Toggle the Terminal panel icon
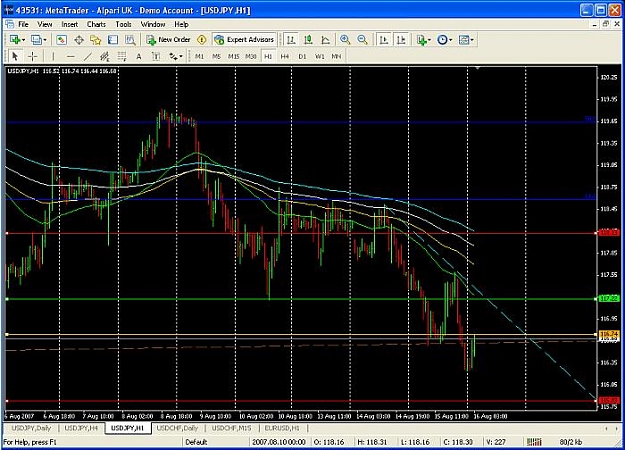 click(x=113, y=40)
